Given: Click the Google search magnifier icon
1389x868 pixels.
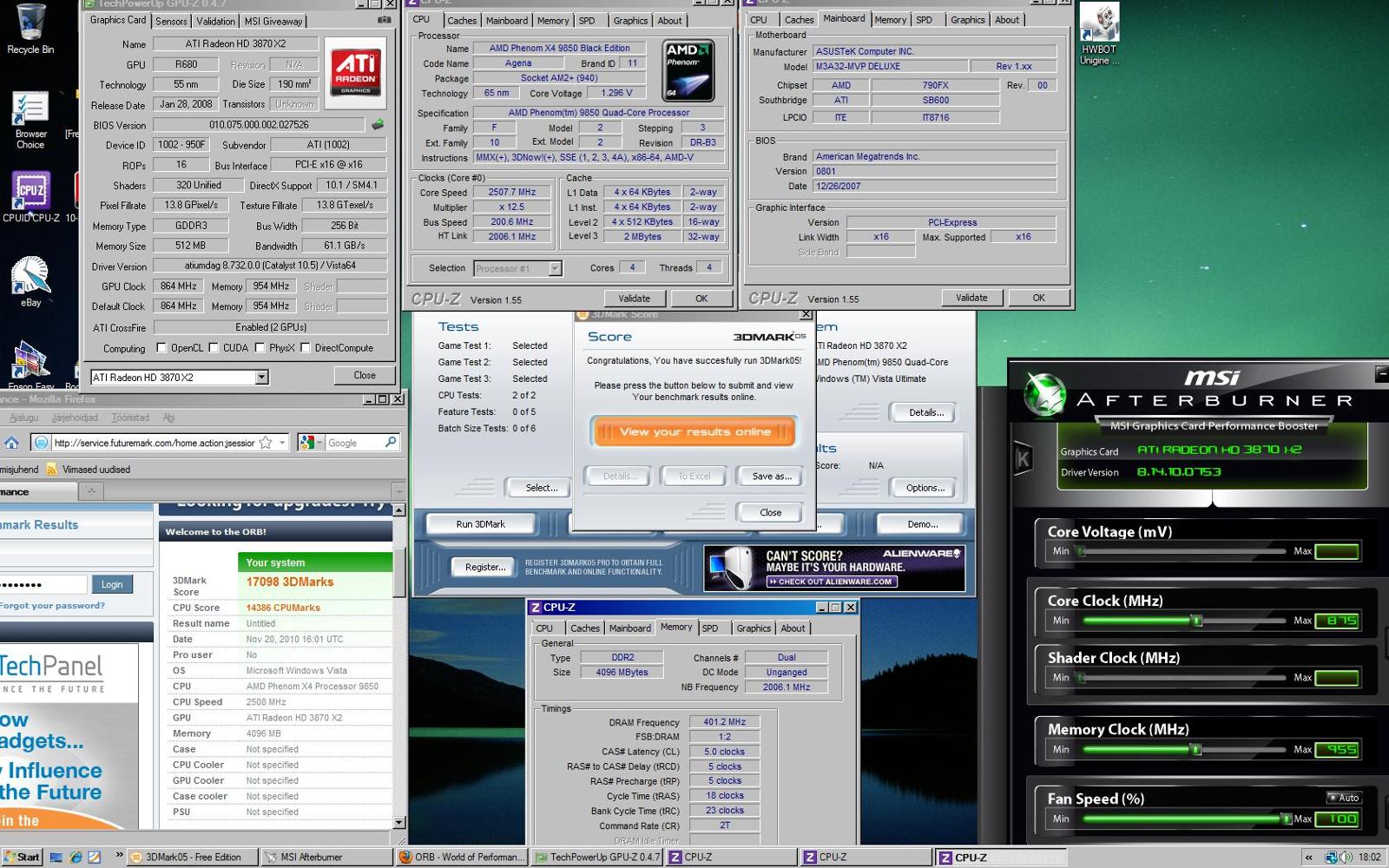Looking at the screenshot, I should pyautogui.click(x=391, y=443).
